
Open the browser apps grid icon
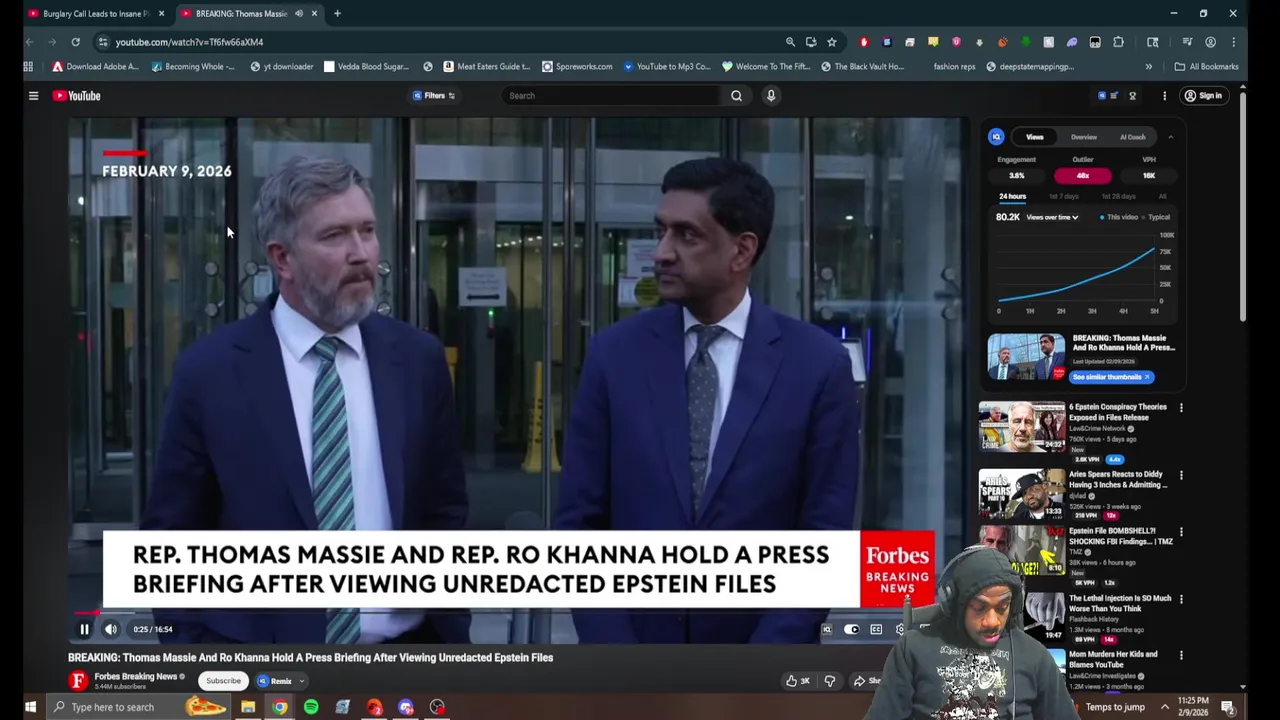(x=28, y=67)
